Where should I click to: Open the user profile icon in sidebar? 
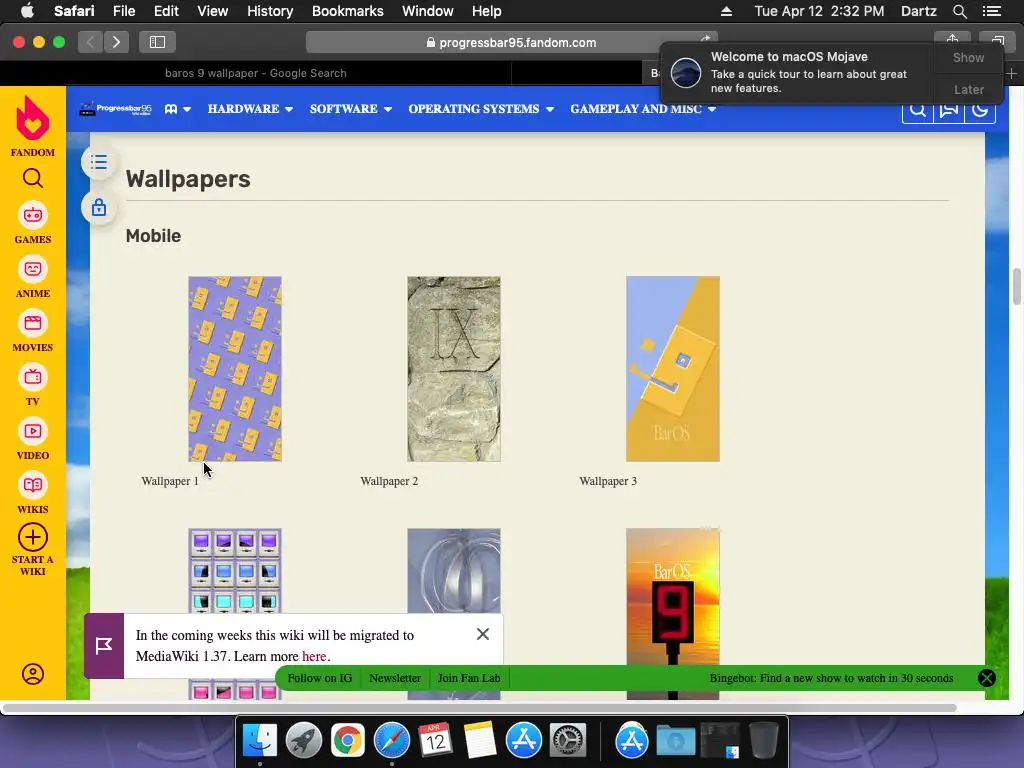click(33, 674)
